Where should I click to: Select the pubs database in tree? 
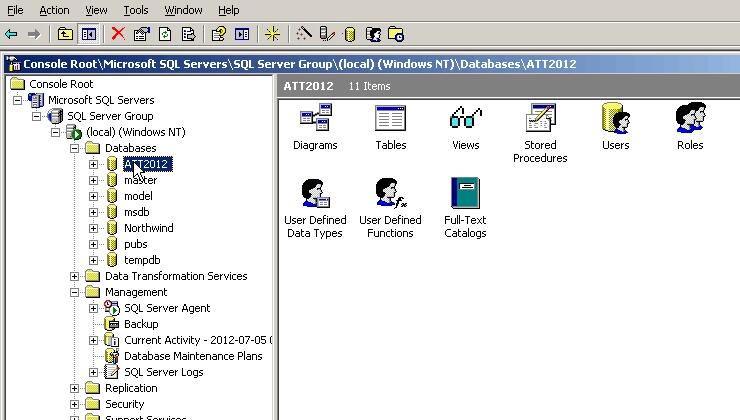pyautogui.click(x=135, y=244)
